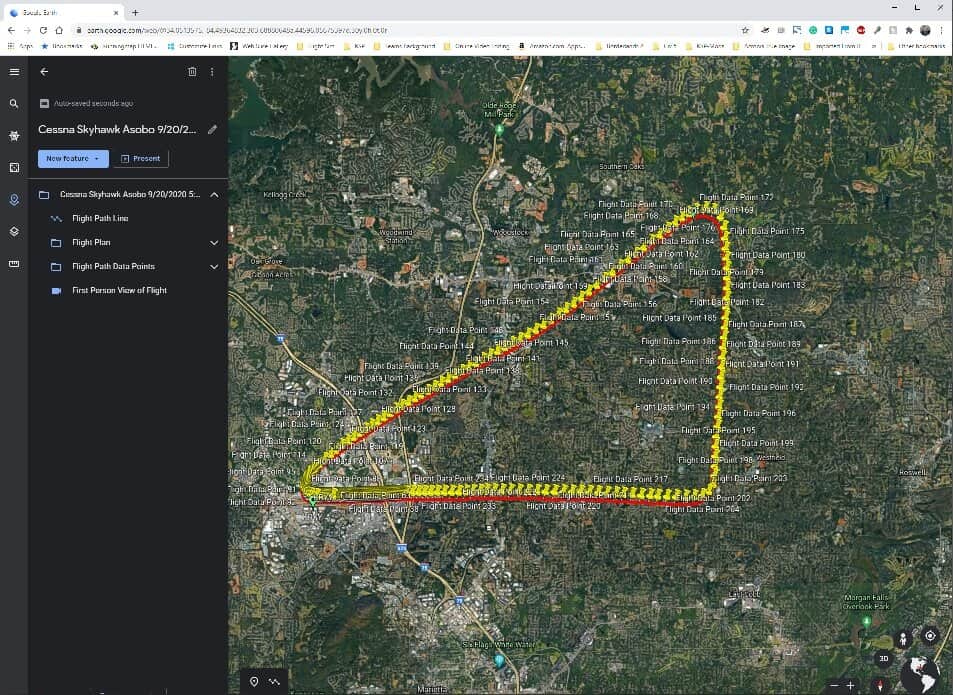Edit project title with pencil icon
Viewport: 953px width, 695px height.
[x=212, y=129]
